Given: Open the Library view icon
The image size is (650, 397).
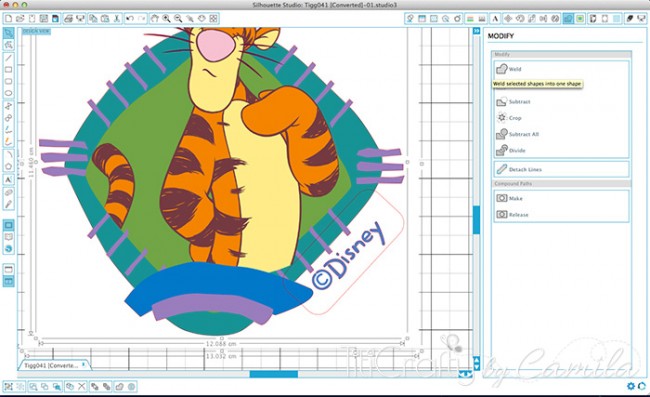Looking at the screenshot, I should 8,237.
